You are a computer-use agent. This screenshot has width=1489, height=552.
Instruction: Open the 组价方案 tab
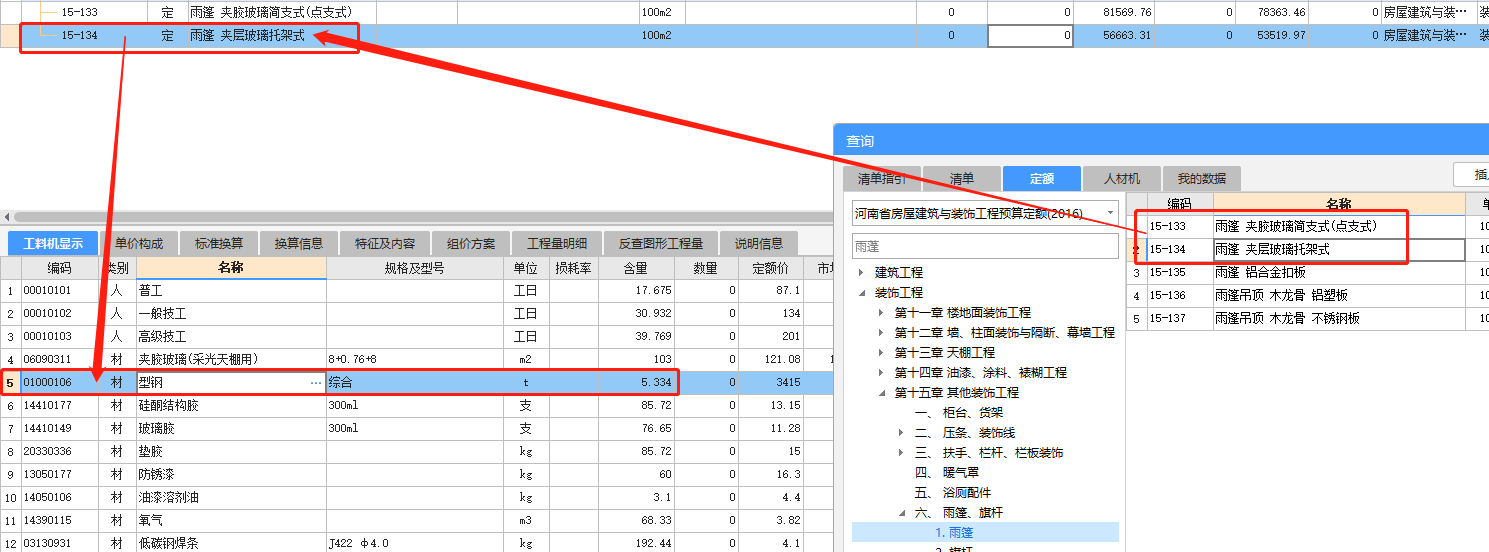[471, 243]
